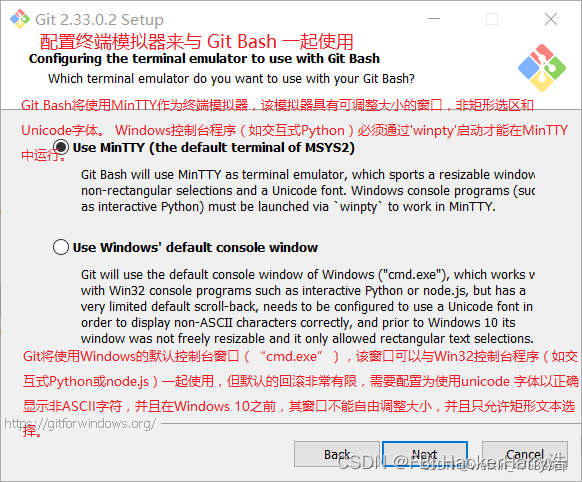582x482 pixels.
Task: Minimize the Git Setup window
Action: [x=434, y=19]
